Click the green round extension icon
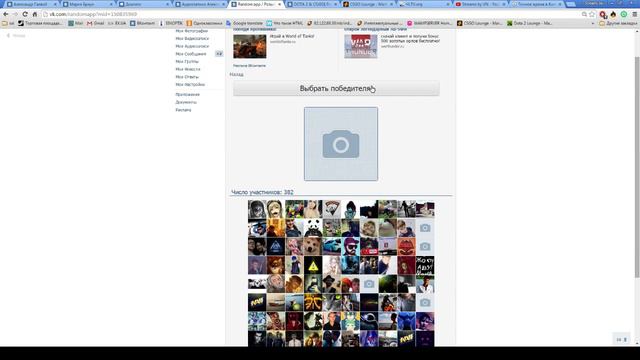This screenshot has width=640, height=360. point(624,14)
